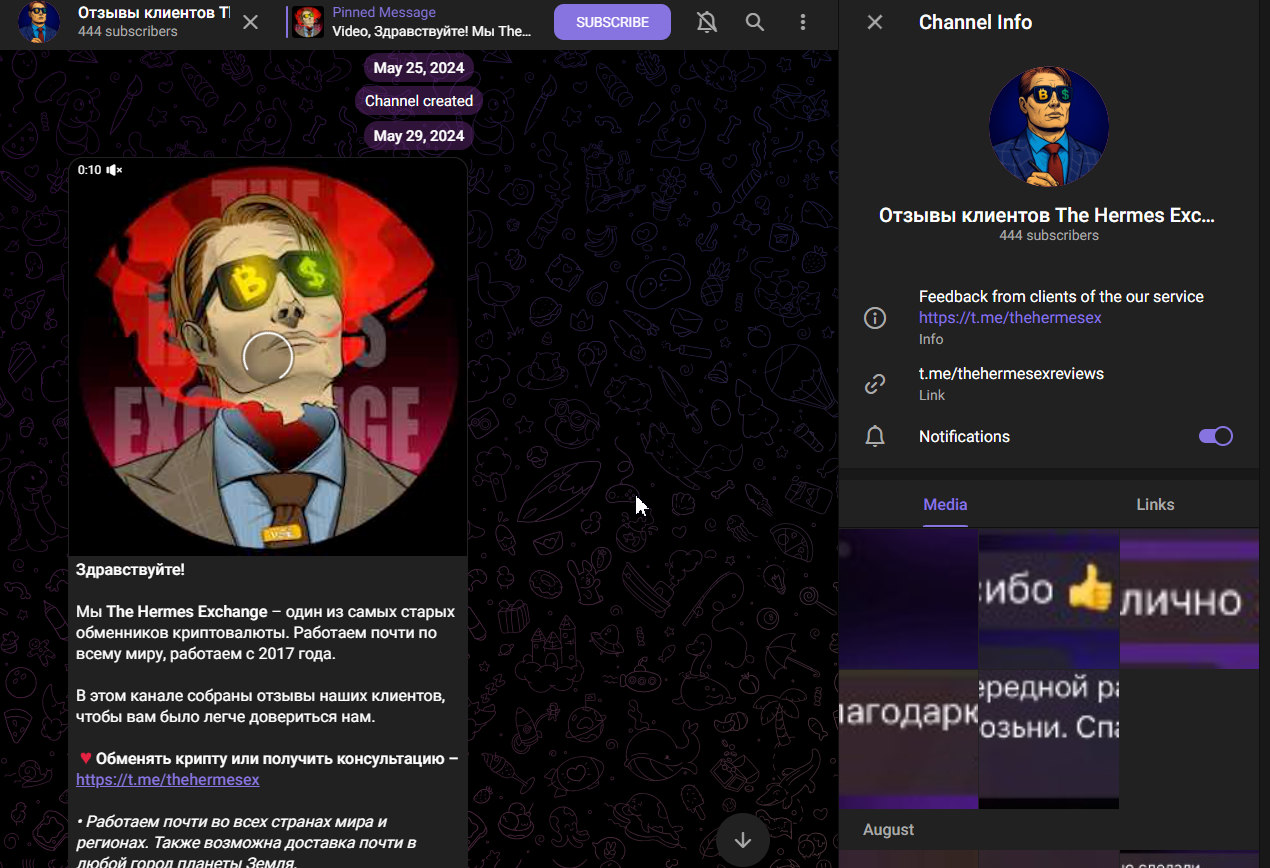The height and width of the screenshot is (868, 1270).
Task: Click the 'August' month label in media
Action: coord(889,830)
